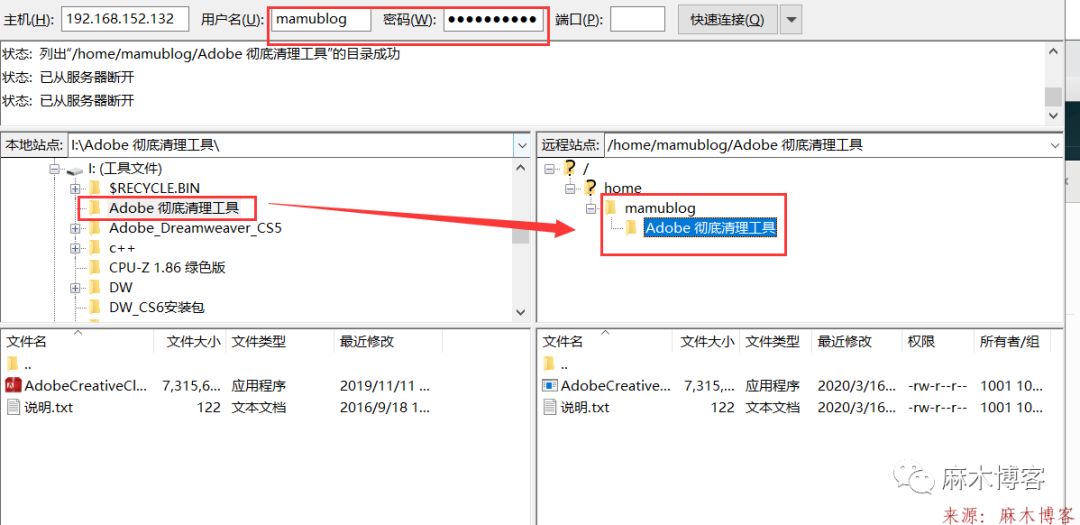Click message log scrollbar down arrow
The image size is (1080, 525).
[x=1052, y=116]
